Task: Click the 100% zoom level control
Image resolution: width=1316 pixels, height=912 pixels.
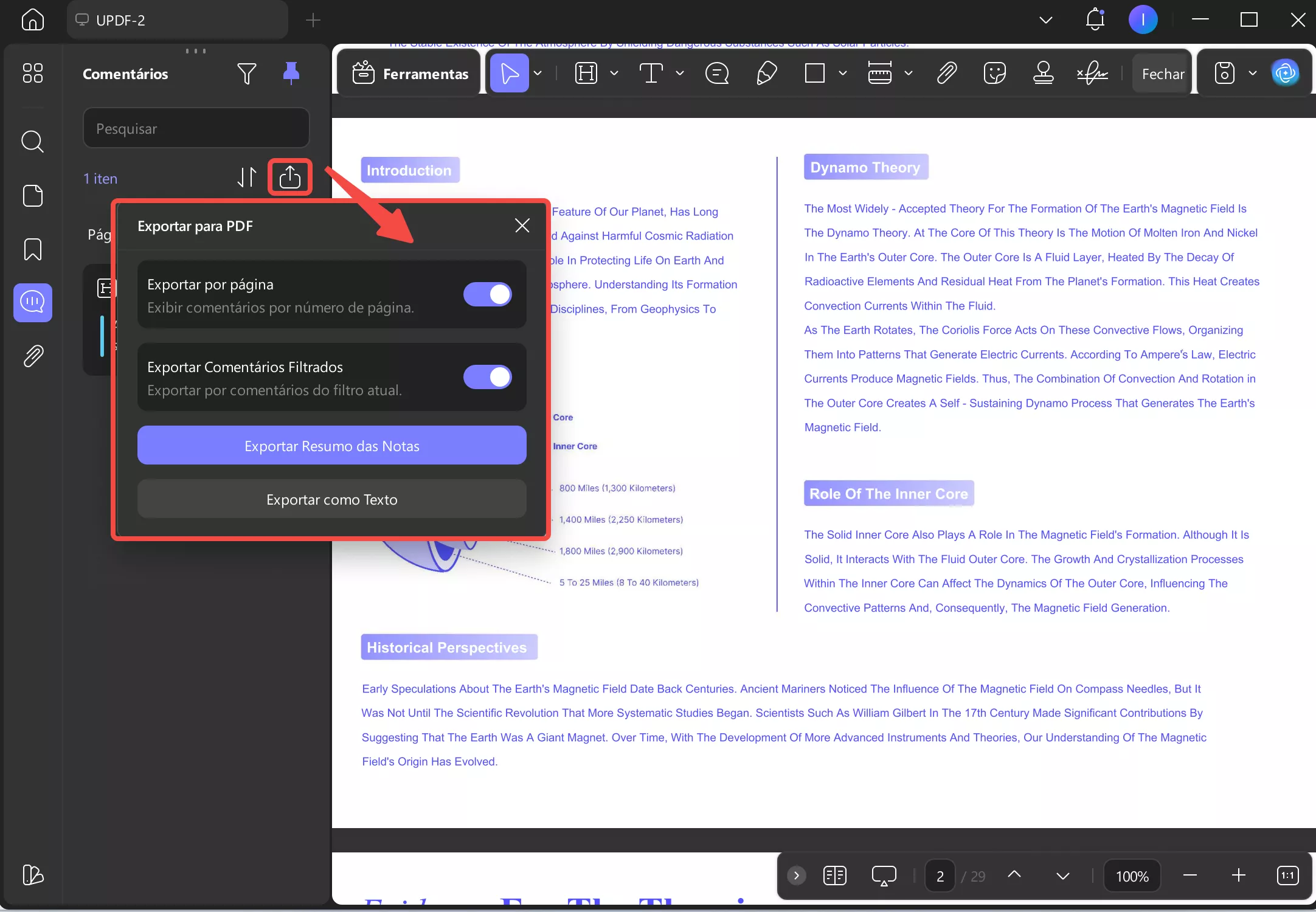Action: pos(1132,876)
